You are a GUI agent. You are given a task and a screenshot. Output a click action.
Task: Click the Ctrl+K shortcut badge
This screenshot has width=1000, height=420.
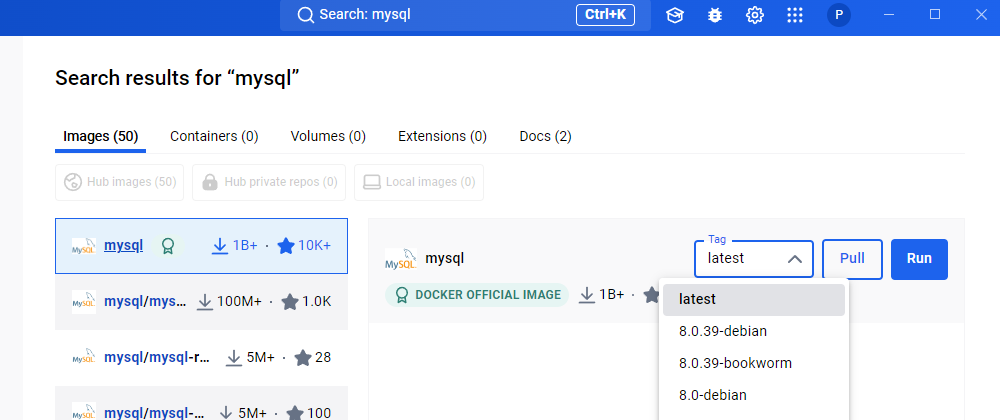coord(605,15)
